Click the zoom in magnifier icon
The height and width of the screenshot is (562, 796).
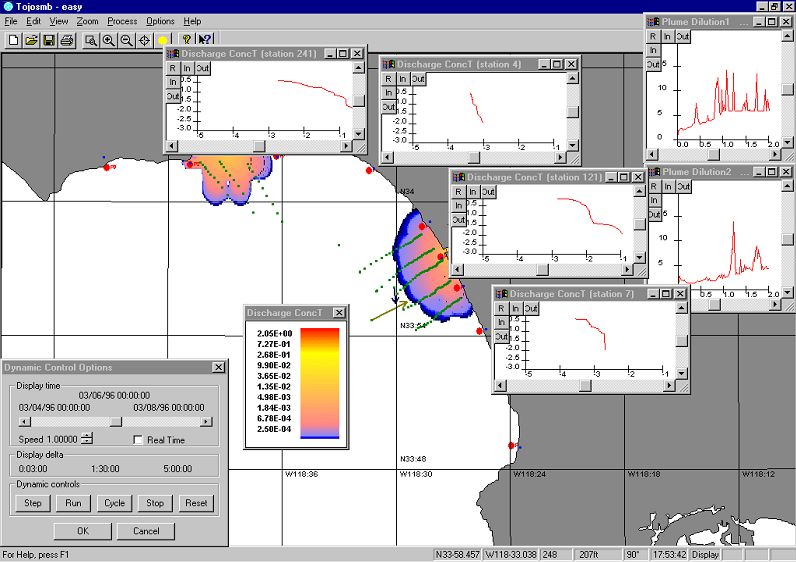(x=109, y=40)
